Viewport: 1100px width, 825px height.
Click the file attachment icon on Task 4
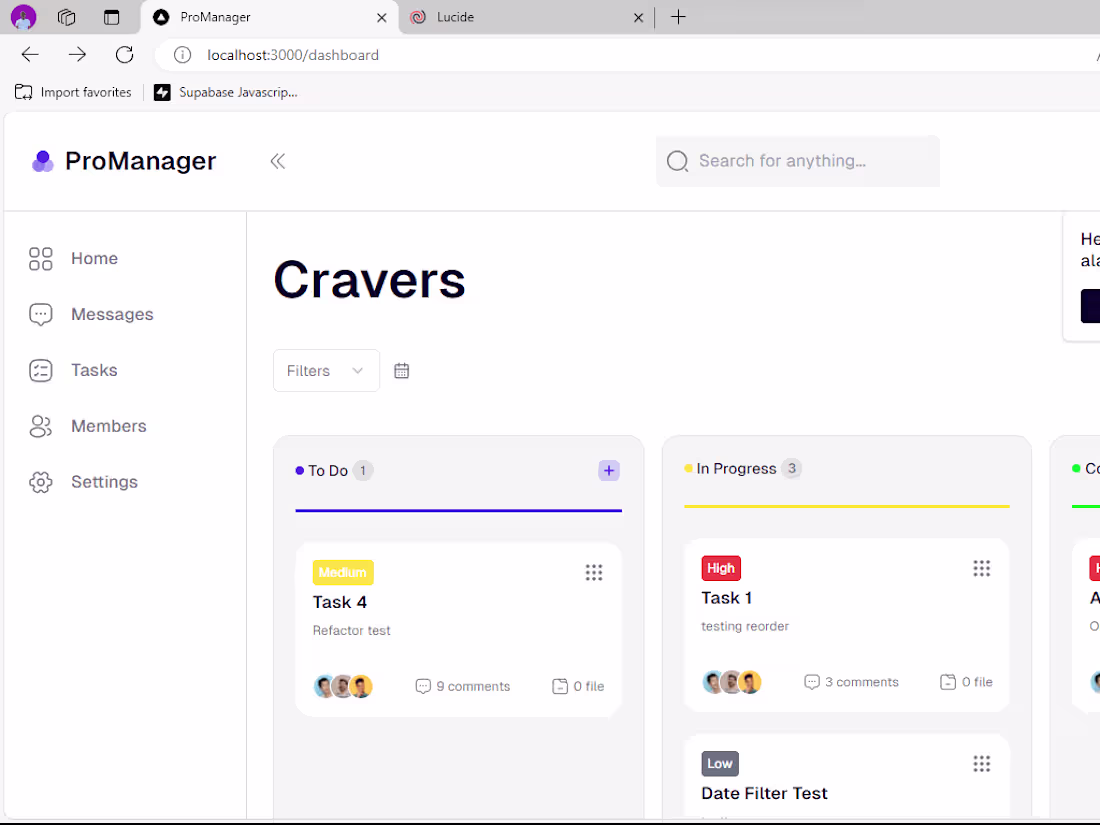point(559,686)
